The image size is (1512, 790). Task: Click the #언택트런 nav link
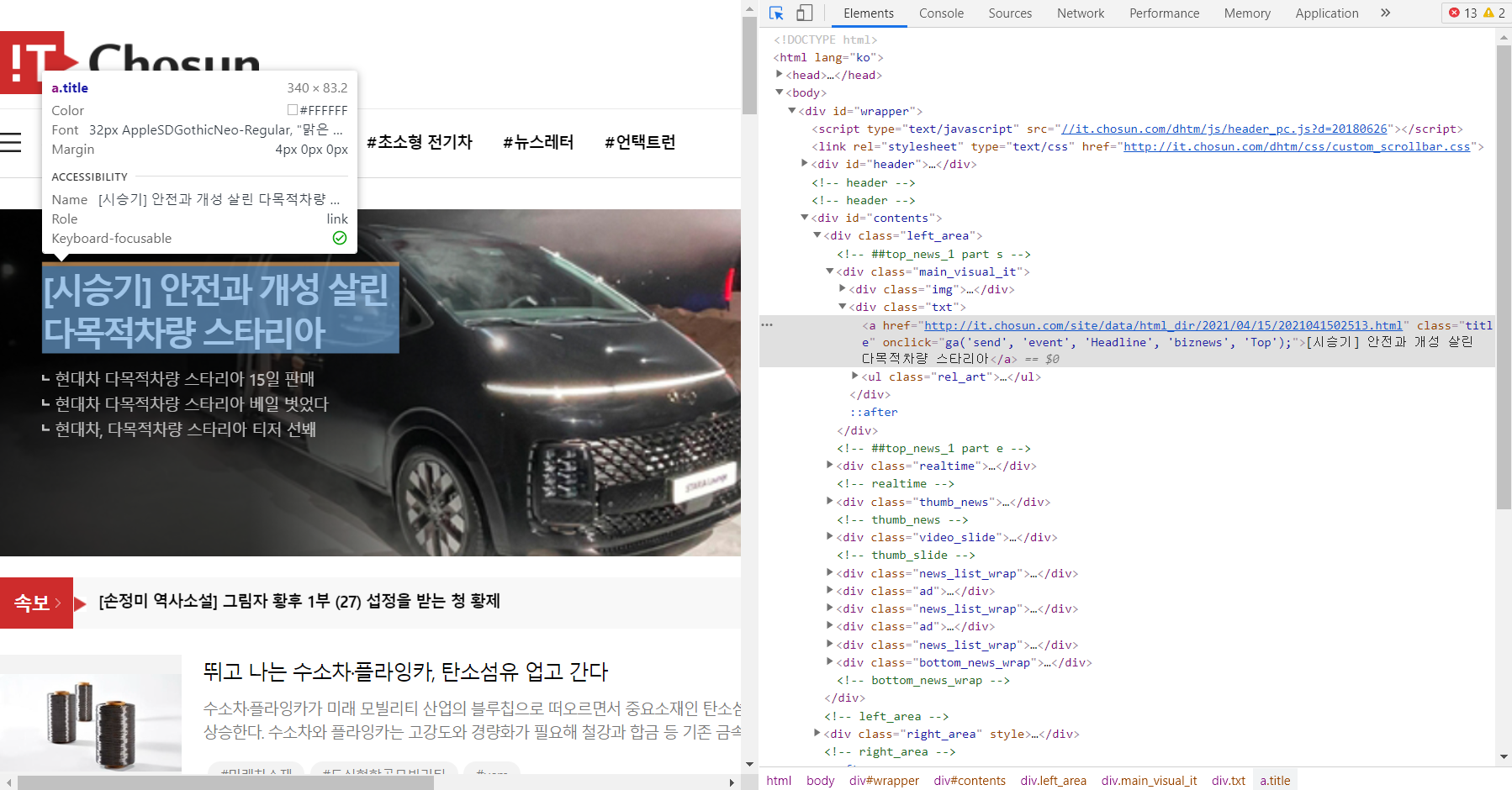[640, 142]
